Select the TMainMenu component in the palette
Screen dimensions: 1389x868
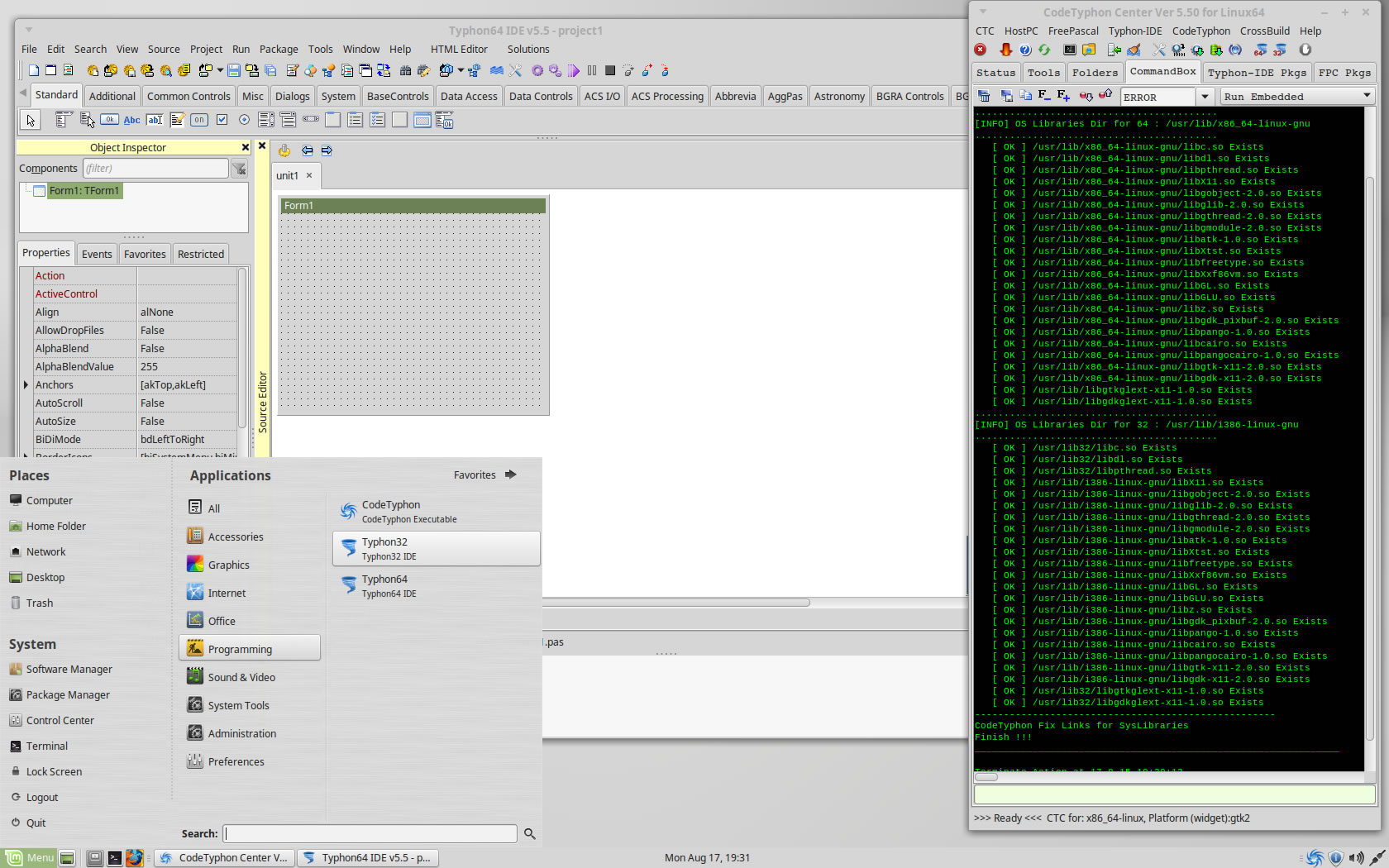coord(64,121)
